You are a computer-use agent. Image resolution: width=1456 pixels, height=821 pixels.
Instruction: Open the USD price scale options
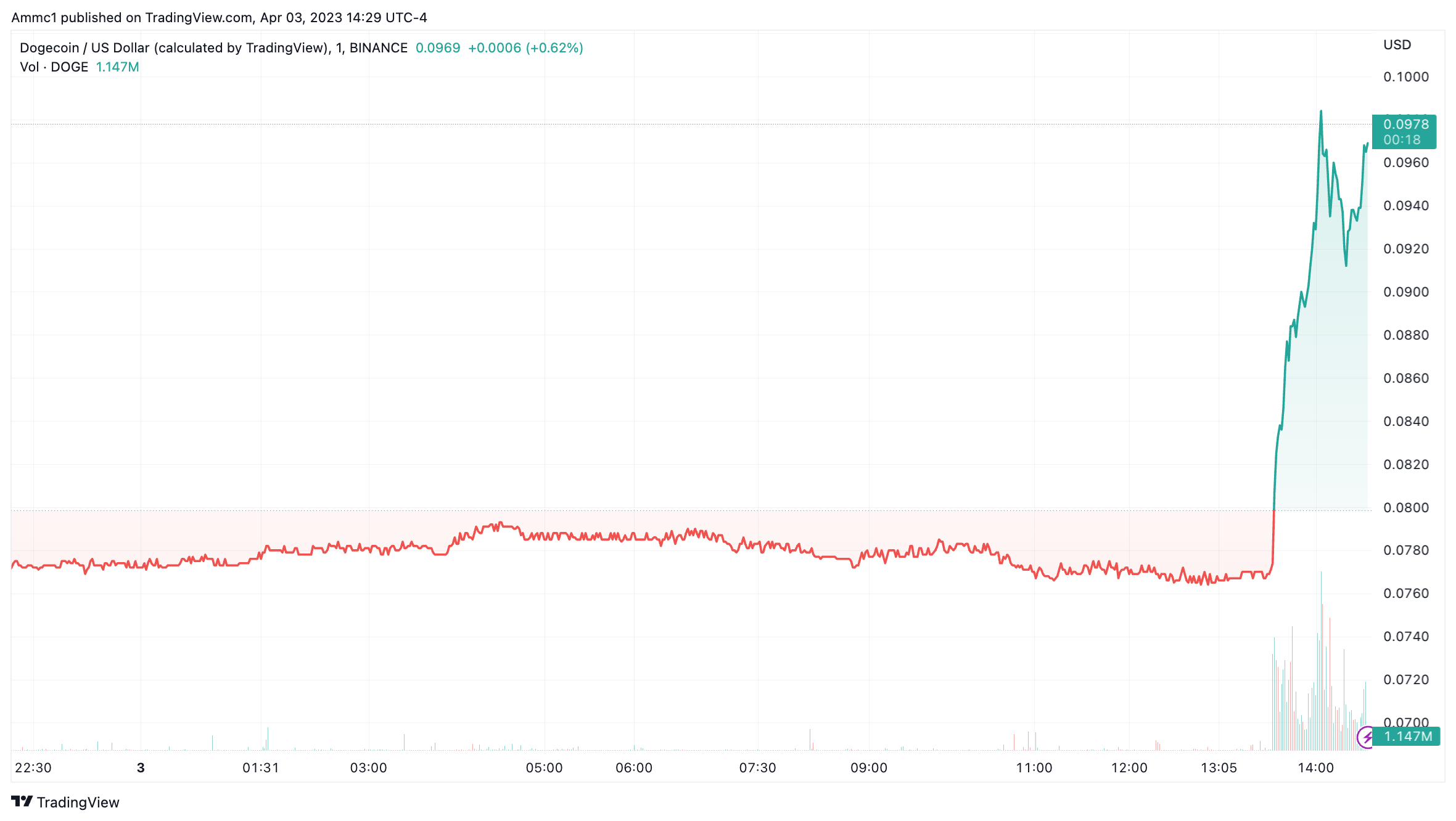[x=1397, y=44]
